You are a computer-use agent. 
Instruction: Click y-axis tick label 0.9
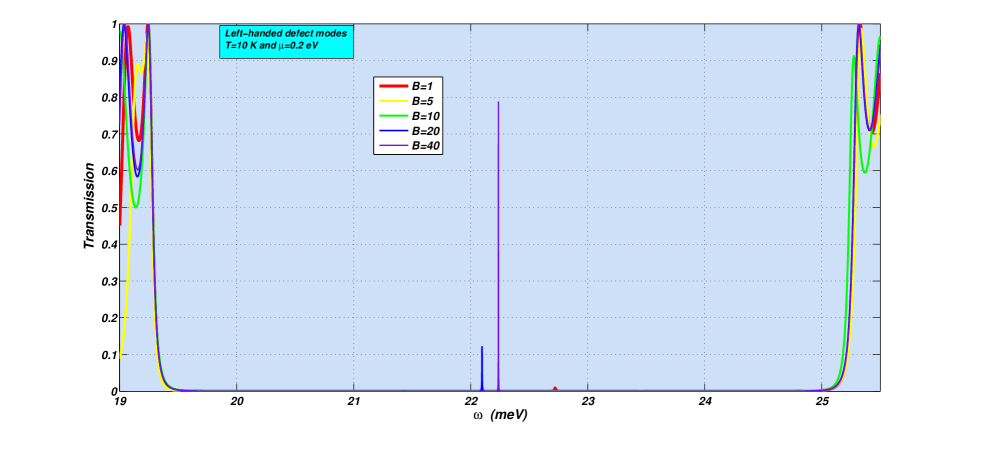pyautogui.click(x=108, y=61)
